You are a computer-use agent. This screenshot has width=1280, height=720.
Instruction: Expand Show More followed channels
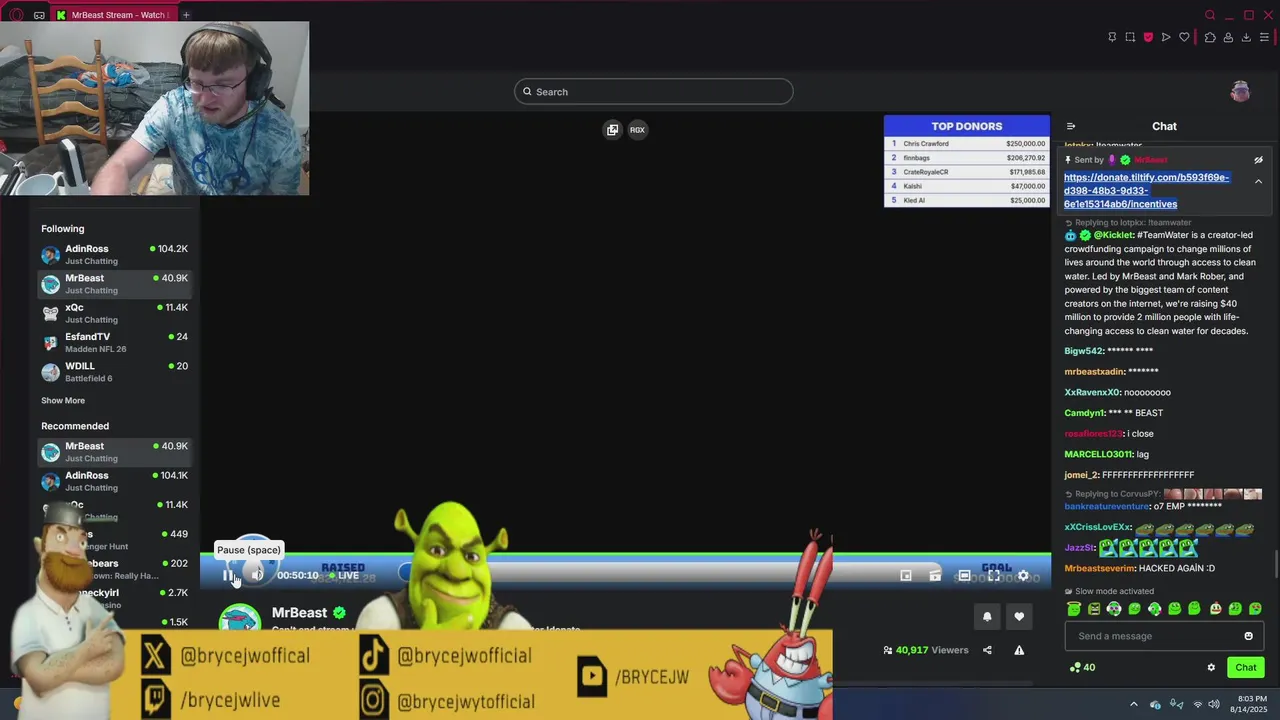click(x=63, y=400)
